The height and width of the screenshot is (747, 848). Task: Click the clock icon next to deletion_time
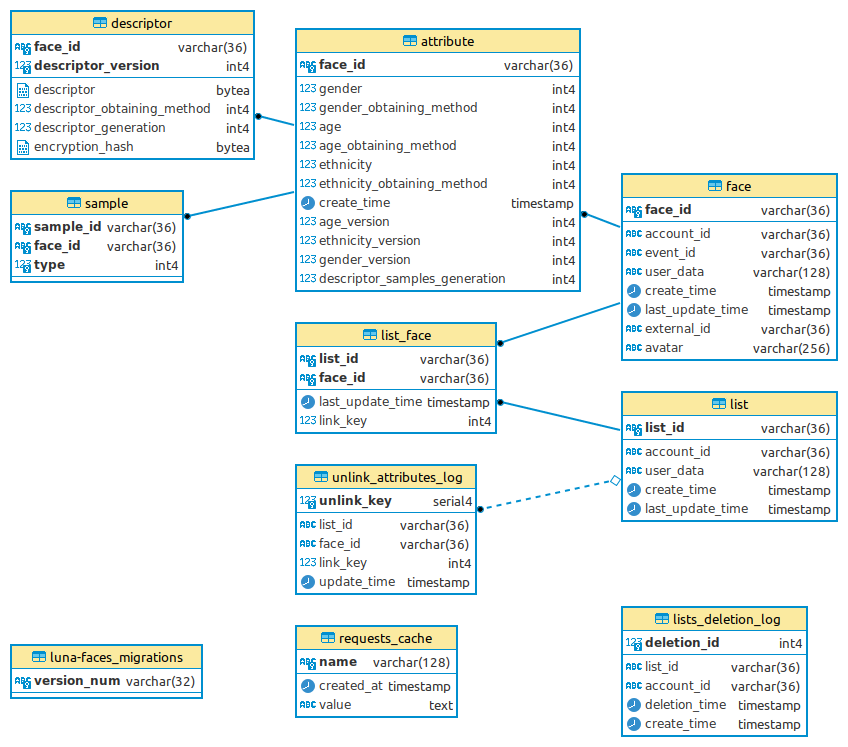(x=633, y=704)
